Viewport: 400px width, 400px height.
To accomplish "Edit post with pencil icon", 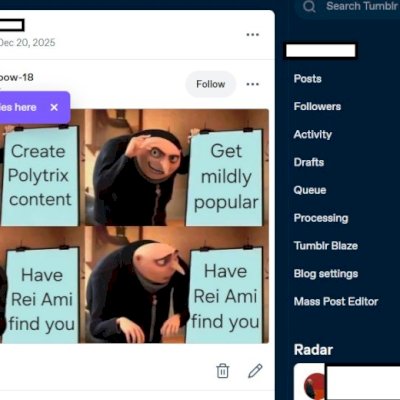I will click(255, 371).
